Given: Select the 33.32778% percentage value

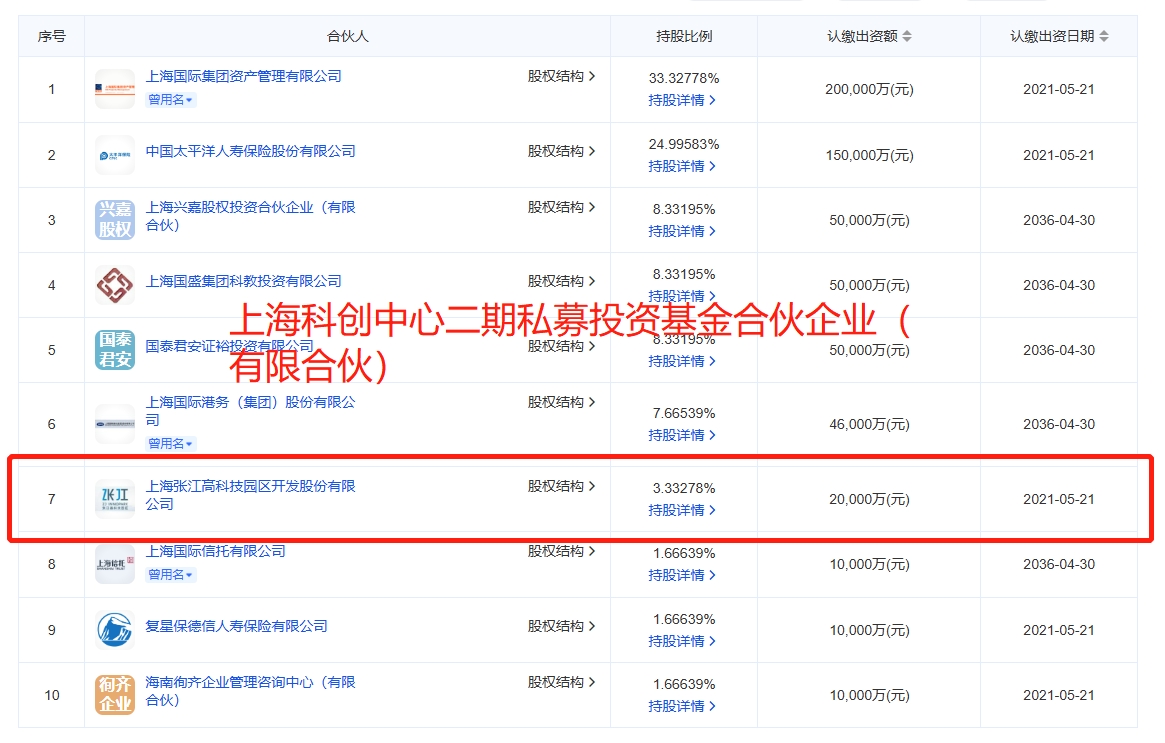Looking at the screenshot, I should click(684, 78).
